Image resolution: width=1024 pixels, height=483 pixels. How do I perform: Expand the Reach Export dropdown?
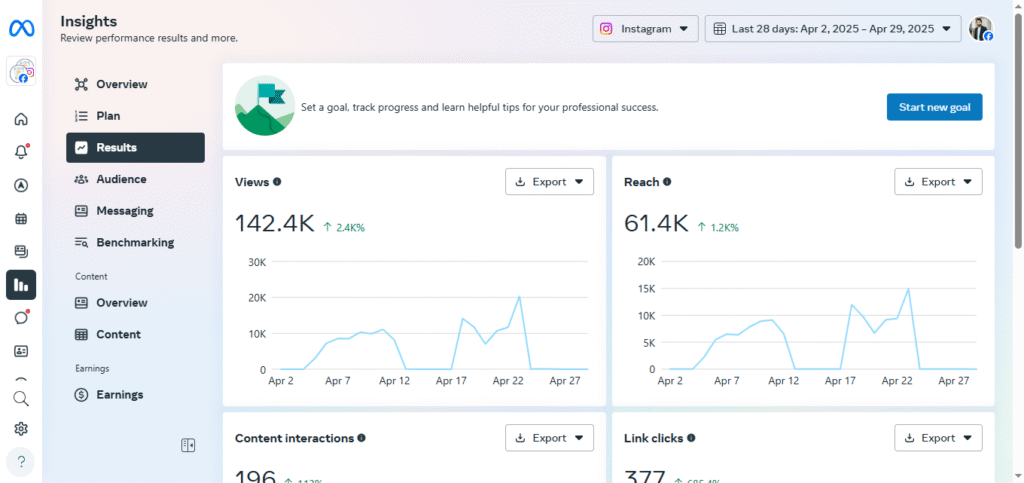coord(938,182)
